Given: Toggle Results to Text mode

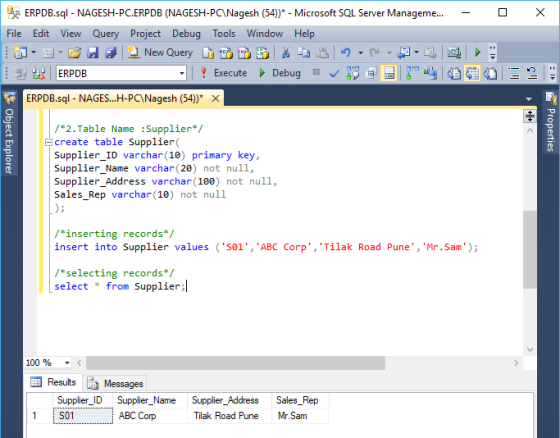Looking at the screenshot, I should [454, 74].
